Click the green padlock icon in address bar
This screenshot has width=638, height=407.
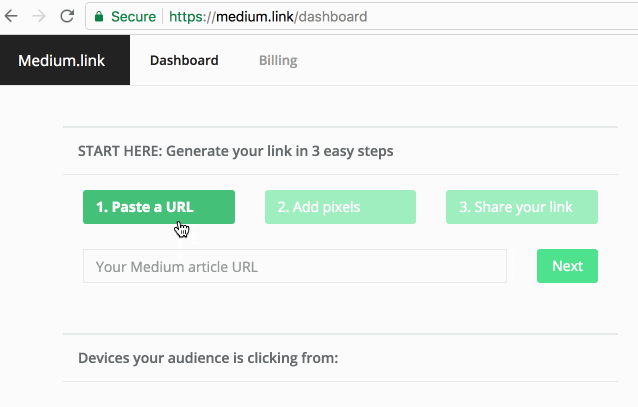pyautogui.click(x=99, y=17)
